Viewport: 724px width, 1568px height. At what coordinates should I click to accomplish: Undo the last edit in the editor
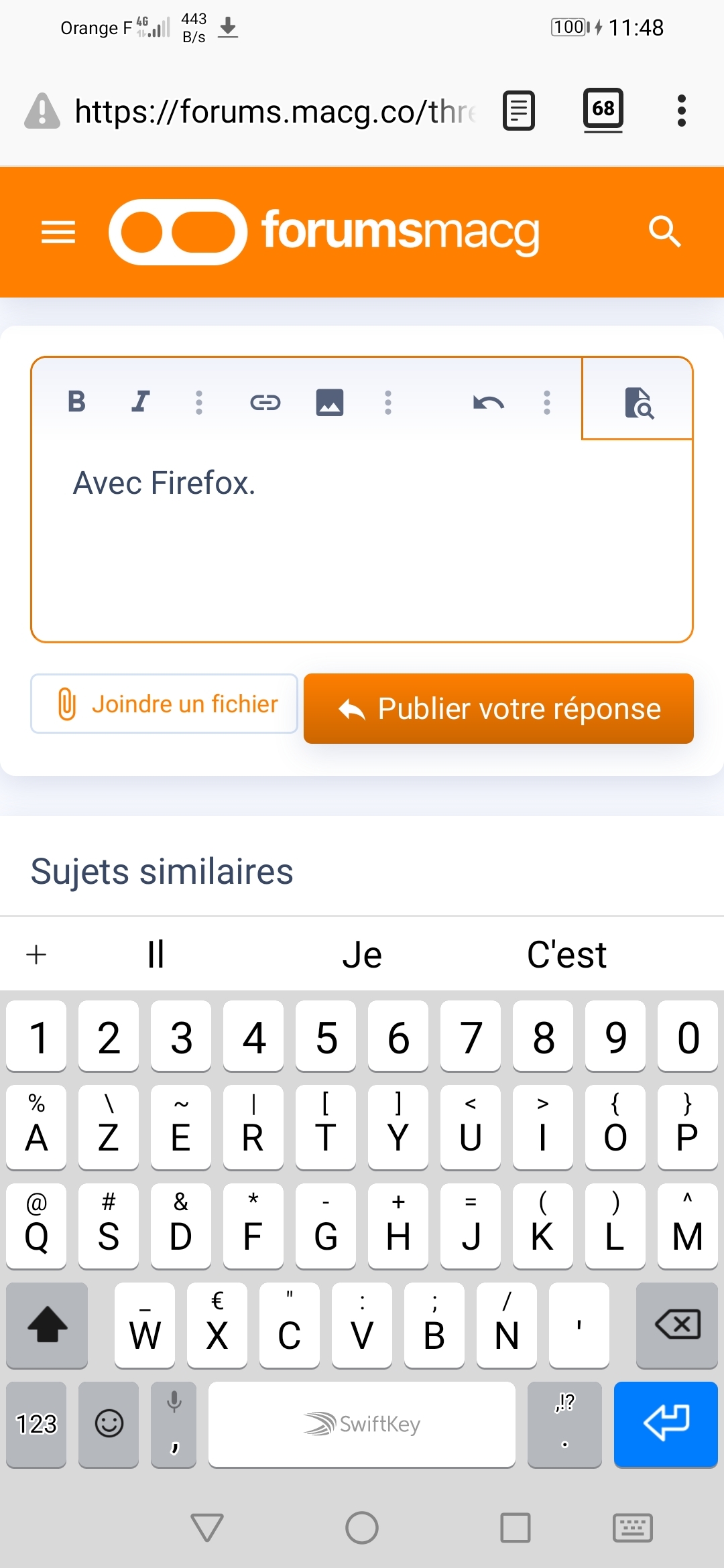(488, 402)
